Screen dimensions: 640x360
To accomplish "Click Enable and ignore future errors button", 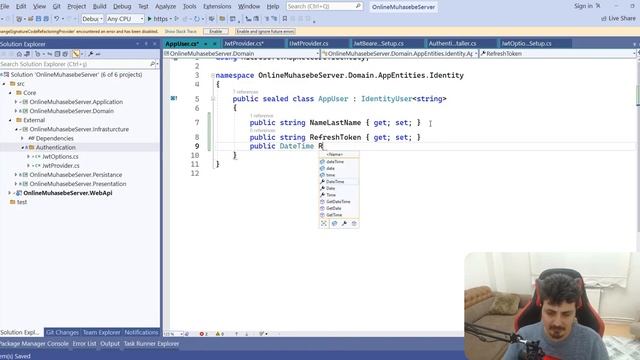I will pos(265,31).
